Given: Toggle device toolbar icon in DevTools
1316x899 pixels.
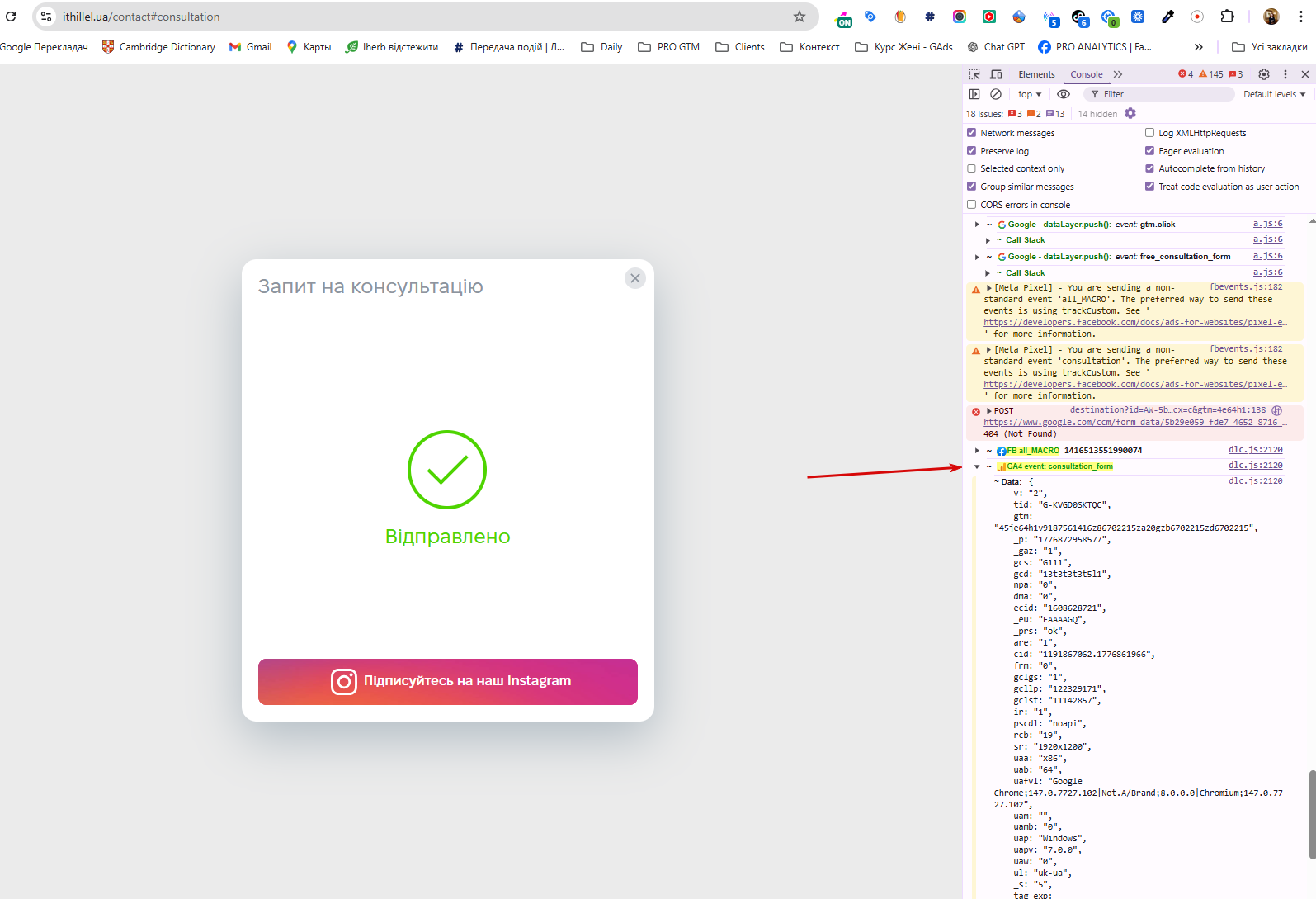Looking at the screenshot, I should click(x=996, y=74).
